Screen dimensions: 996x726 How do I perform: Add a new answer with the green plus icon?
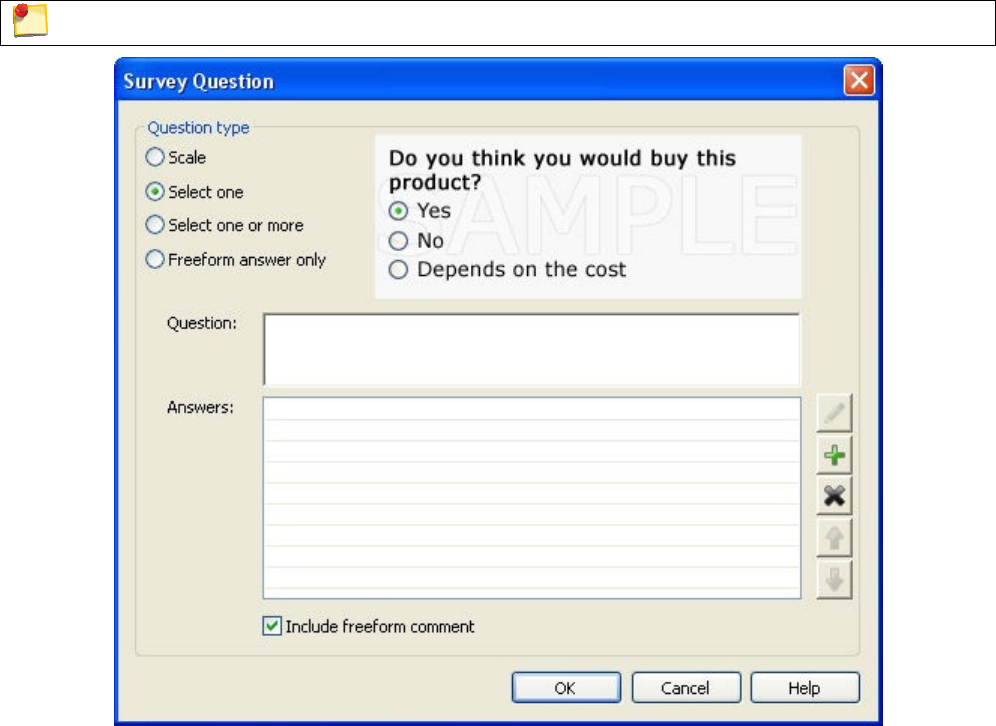(x=834, y=456)
